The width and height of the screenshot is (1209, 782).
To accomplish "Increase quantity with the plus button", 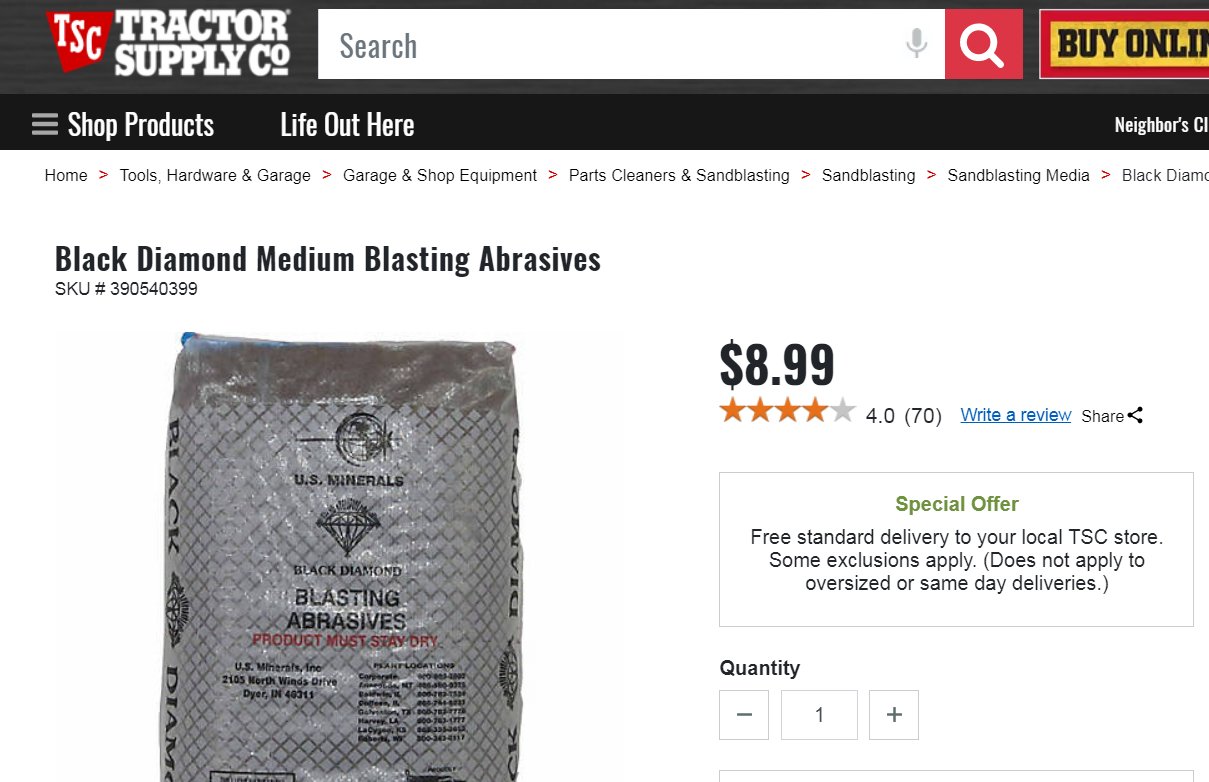I will (894, 715).
